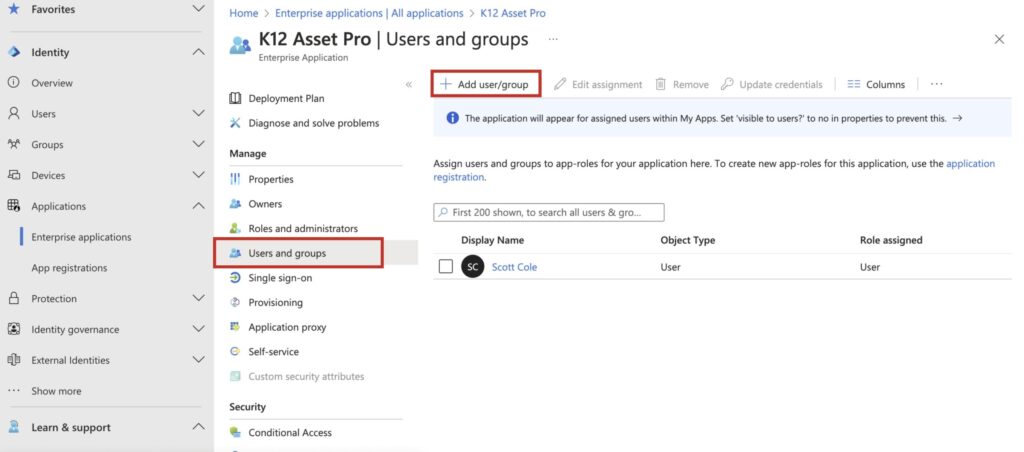Click the Provisioning icon in the Manage menu
Image resolution: width=1024 pixels, height=452 pixels.
click(235, 302)
